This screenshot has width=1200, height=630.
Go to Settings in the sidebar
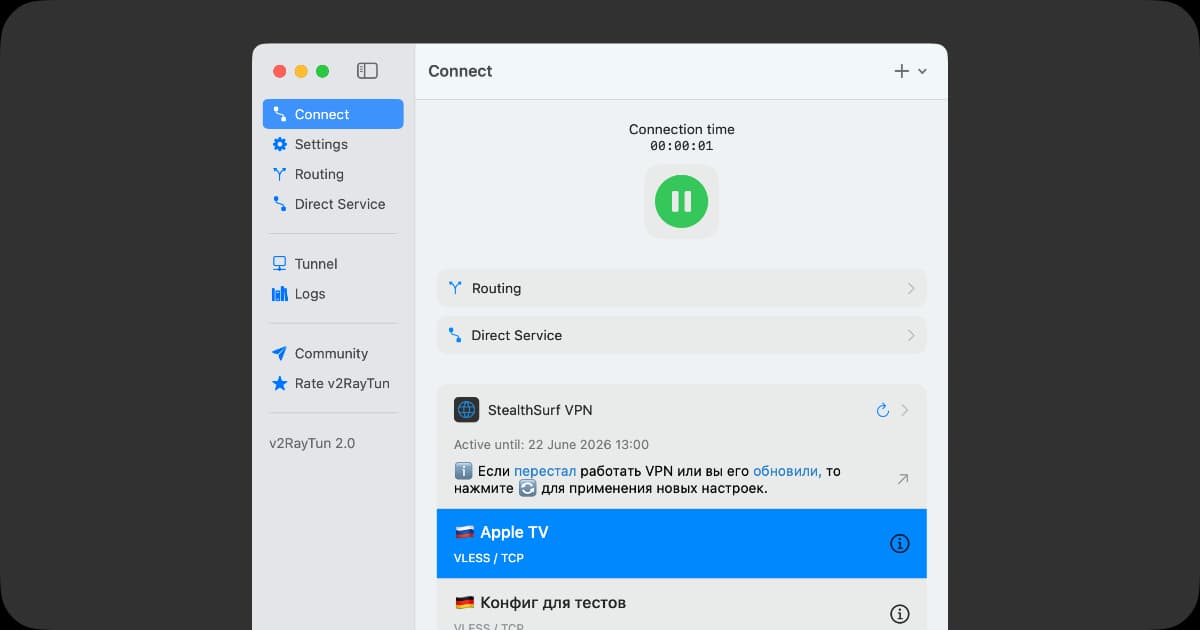point(320,144)
